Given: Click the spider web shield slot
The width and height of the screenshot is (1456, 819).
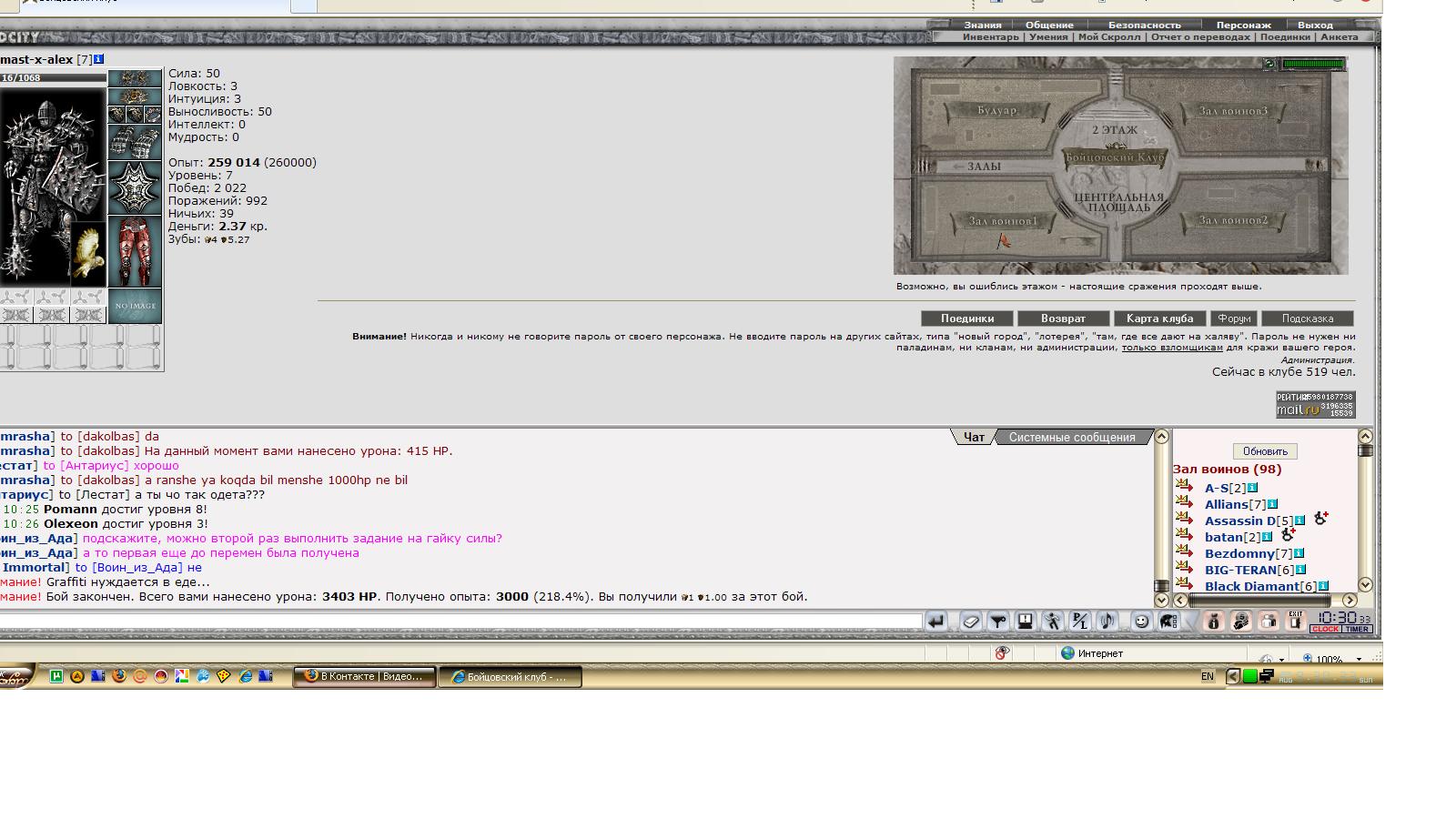Looking at the screenshot, I should pos(135,187).
